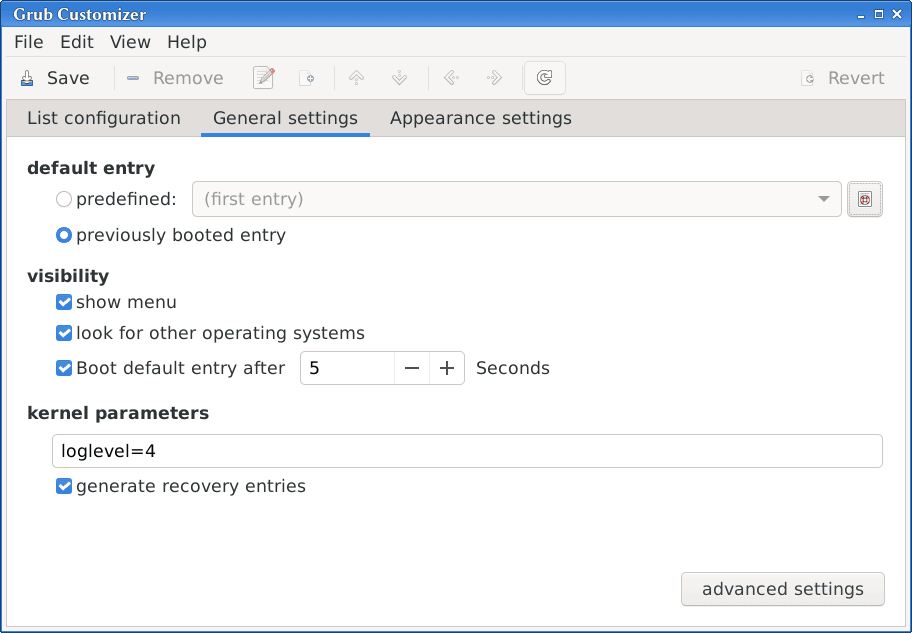912x633 pixels.
Task: Click the Save toolbar button
Action: click(55, 78)
